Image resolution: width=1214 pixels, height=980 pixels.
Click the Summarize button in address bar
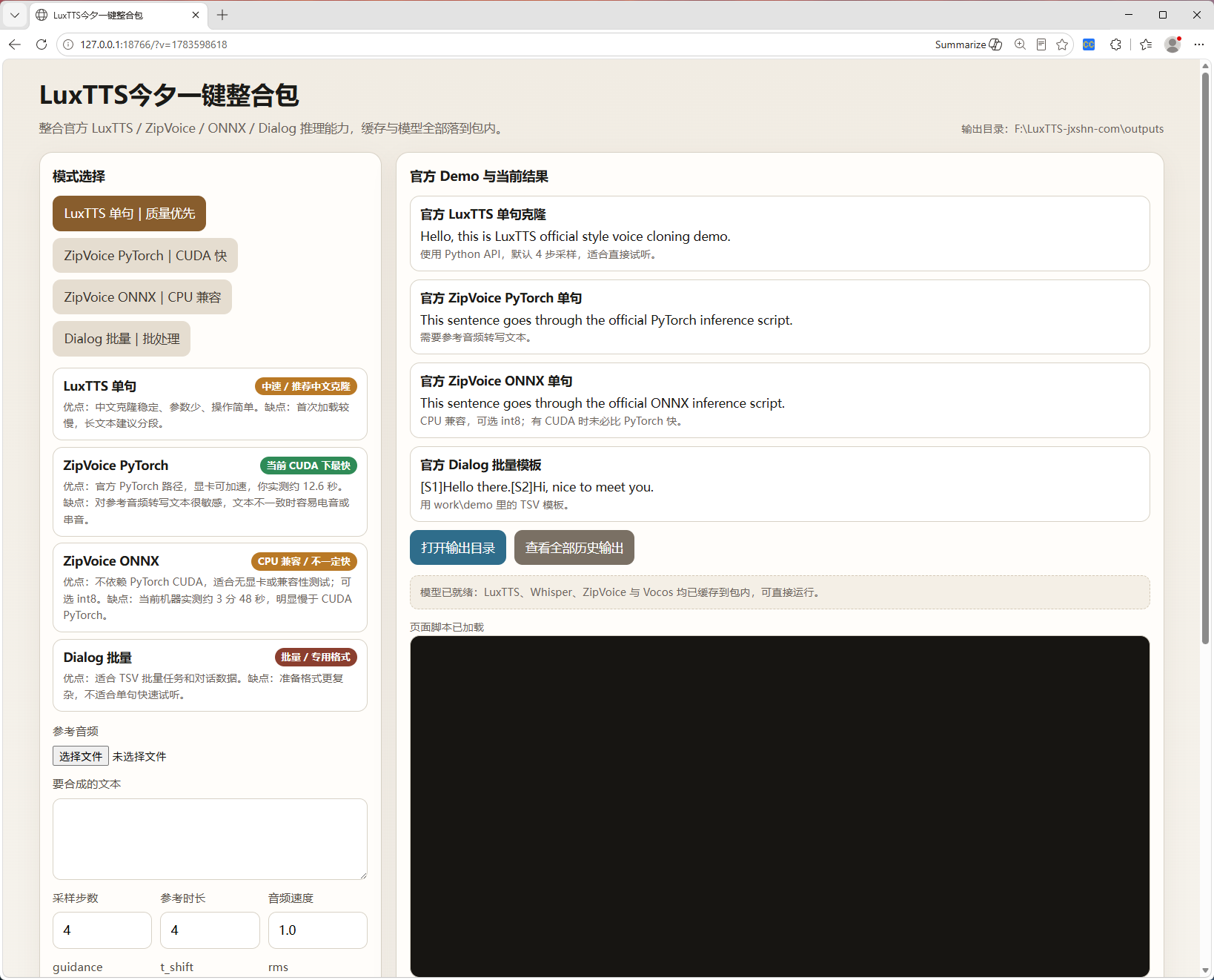(968, 44)
